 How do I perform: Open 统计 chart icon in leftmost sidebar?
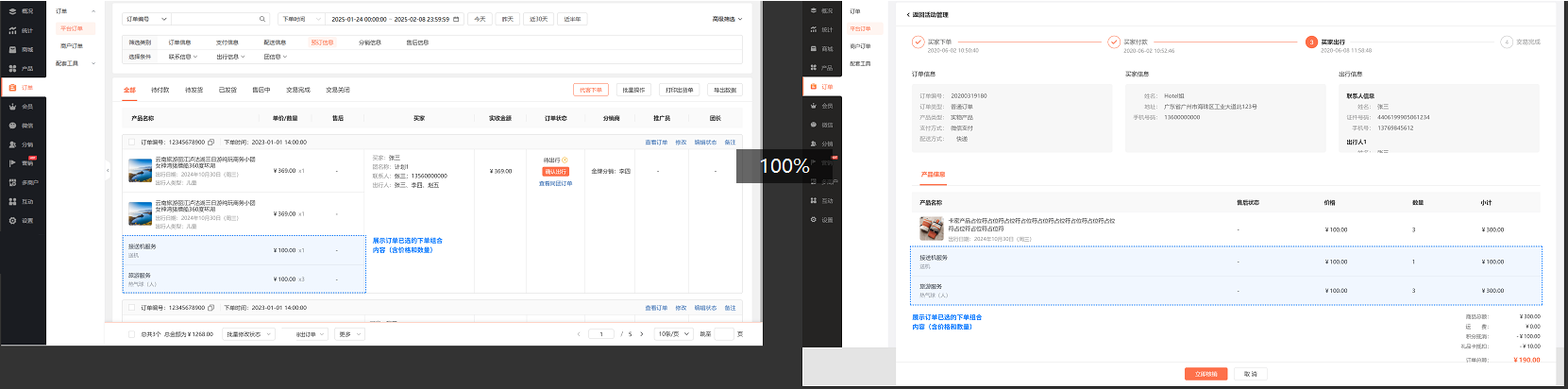click(12, 30)
